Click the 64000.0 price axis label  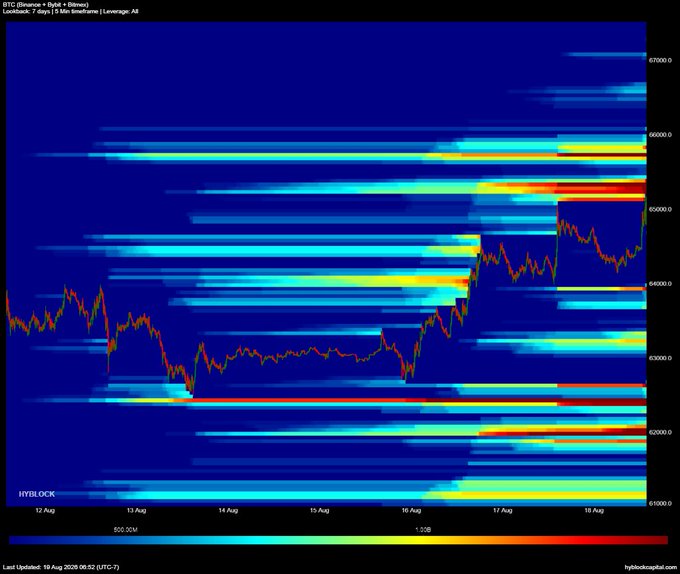point(660,284)
